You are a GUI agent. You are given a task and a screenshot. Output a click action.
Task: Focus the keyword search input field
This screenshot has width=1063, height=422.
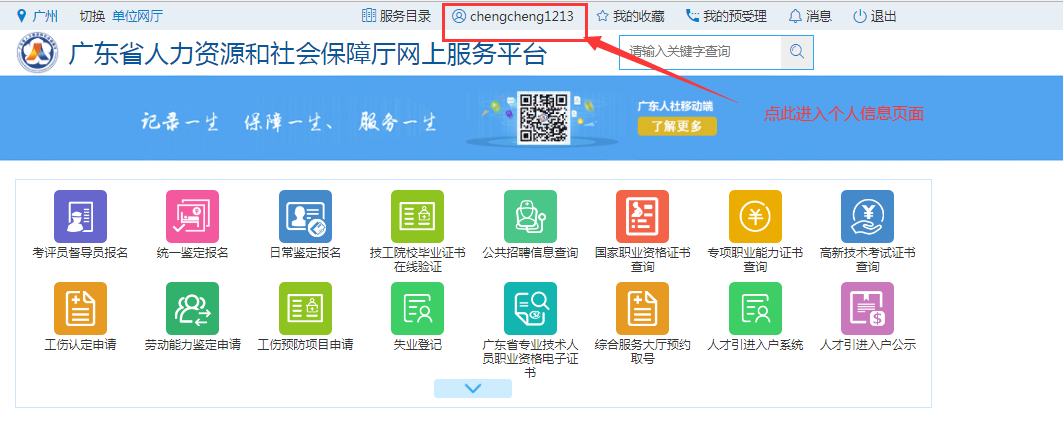point(699,51)
